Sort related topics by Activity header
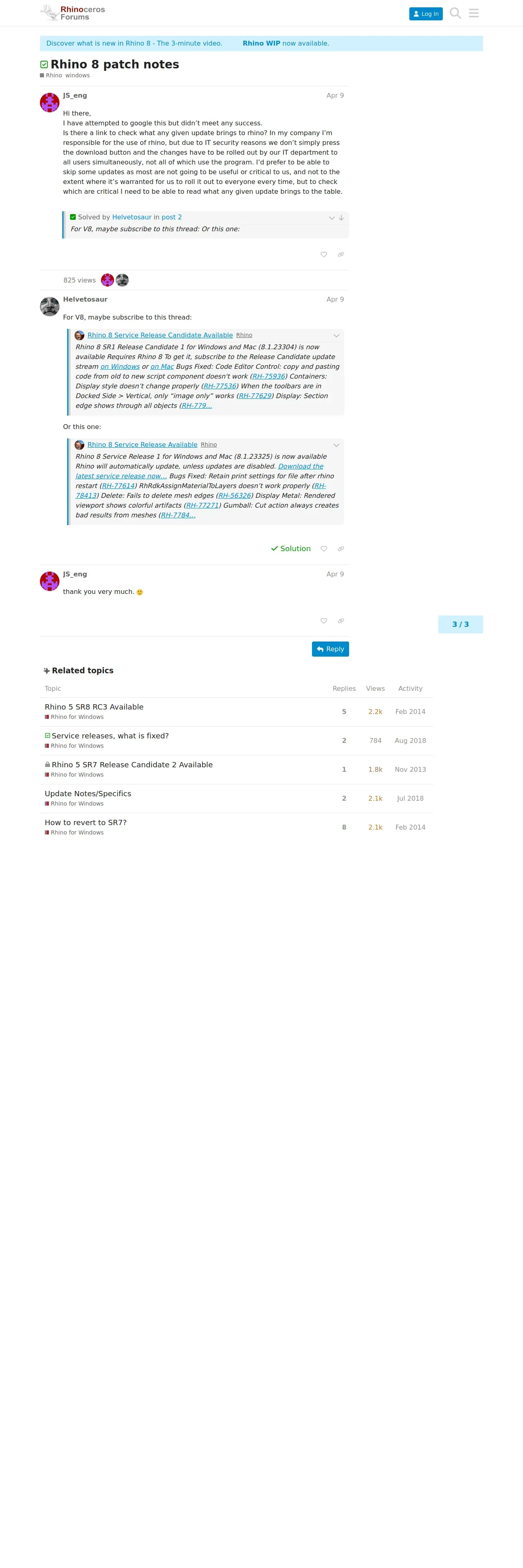The height and width of the screenshot is (1568, 523). pyautogui.click(x=410, y=688)
